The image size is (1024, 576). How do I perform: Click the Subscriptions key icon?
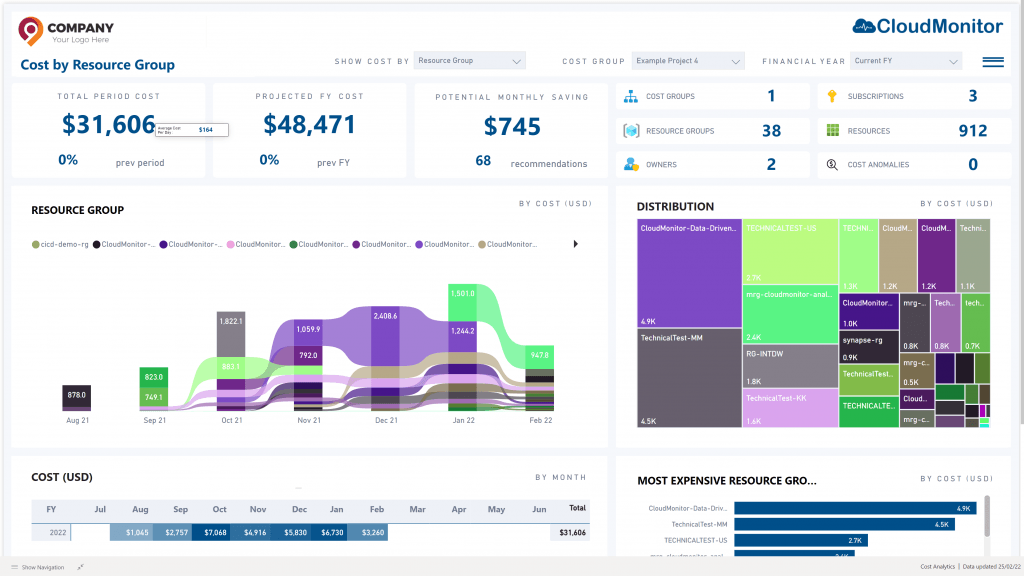832,96
